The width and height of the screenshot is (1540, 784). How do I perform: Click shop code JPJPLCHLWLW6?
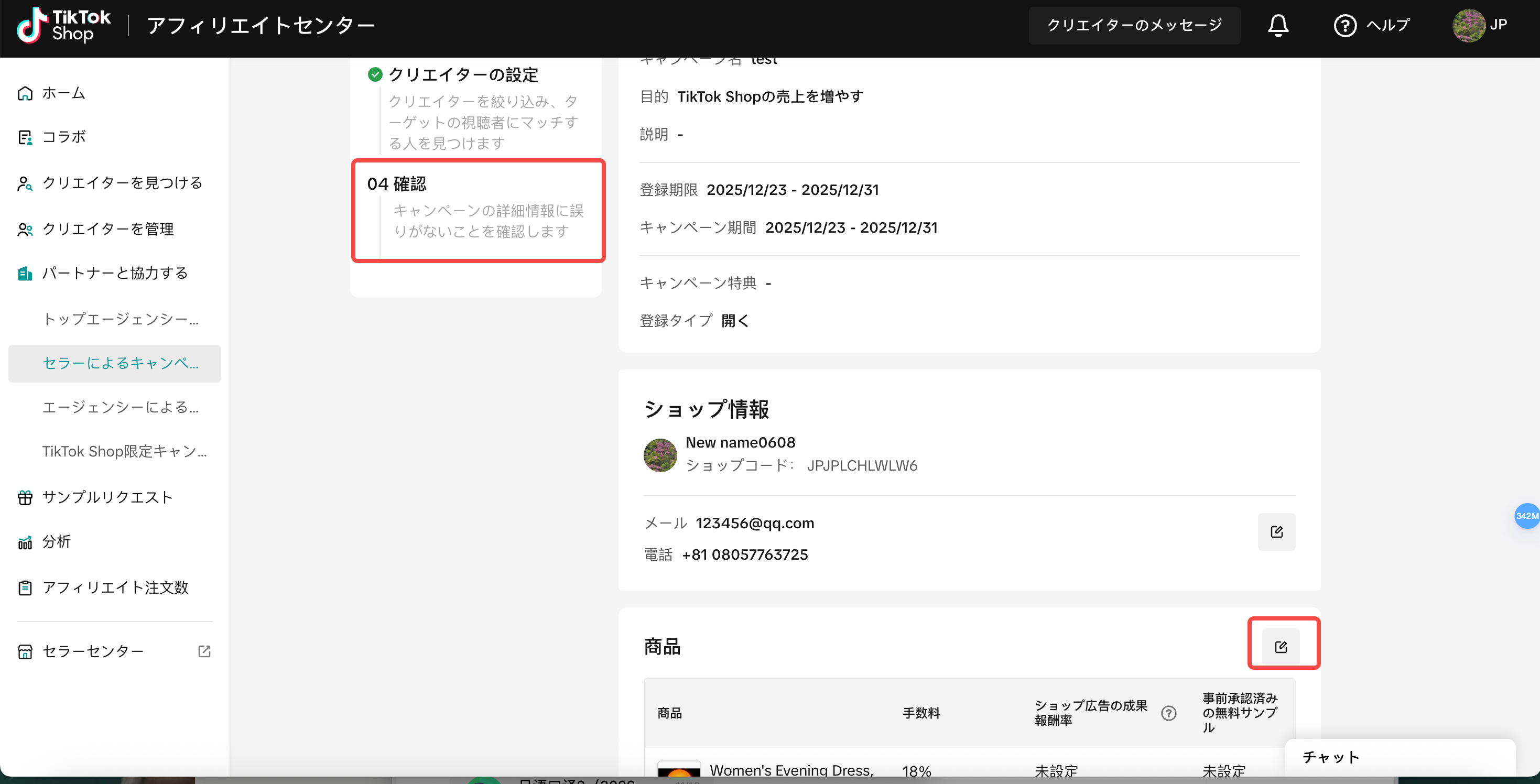tap(862, 465)
